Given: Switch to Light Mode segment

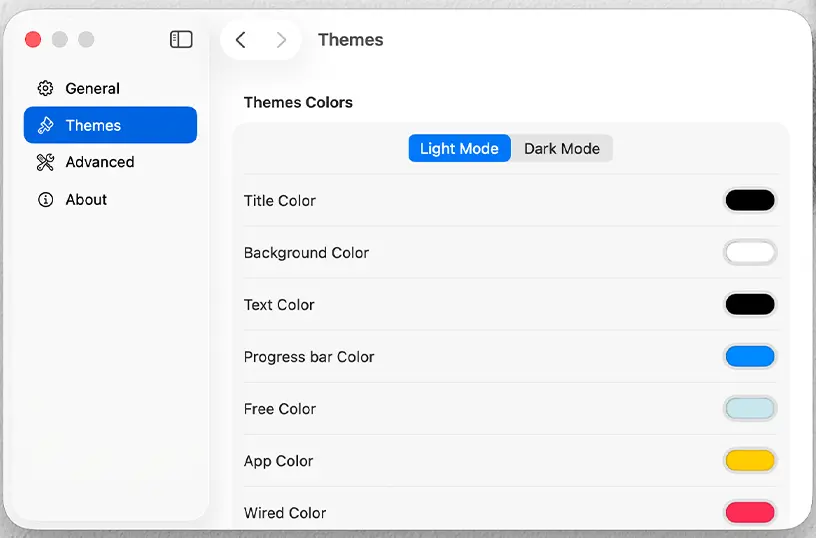Looking at the screenshot, I should point(459,148).
